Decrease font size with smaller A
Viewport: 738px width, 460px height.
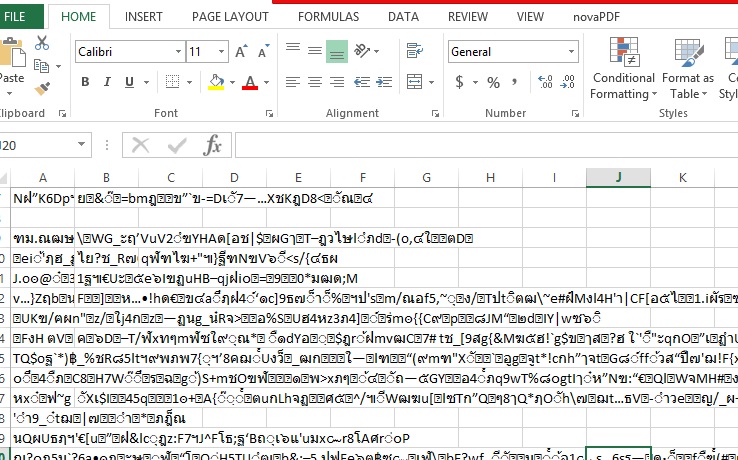[263, 51]
